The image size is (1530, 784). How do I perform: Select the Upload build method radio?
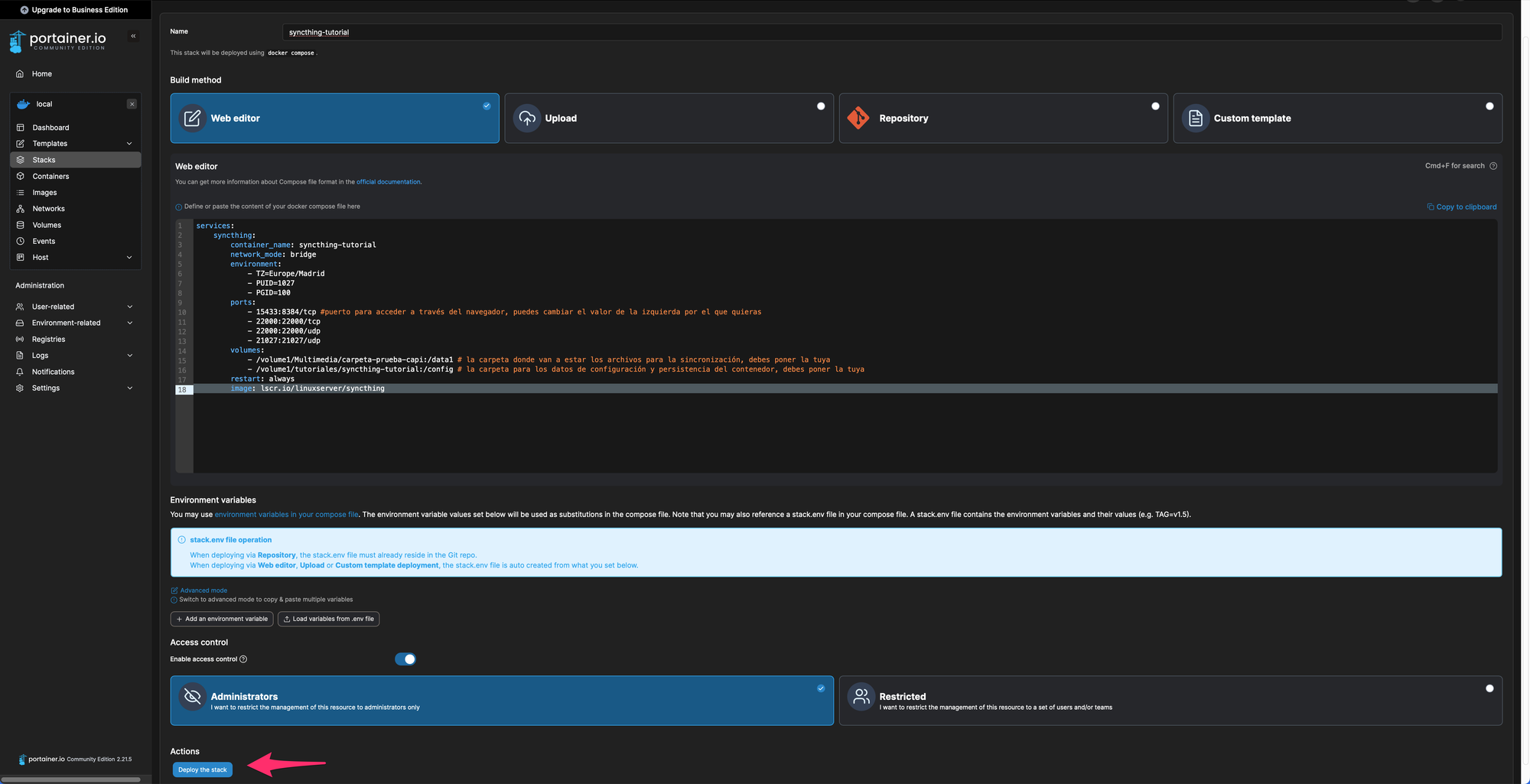pyautogui.click(x=821, y=106)
